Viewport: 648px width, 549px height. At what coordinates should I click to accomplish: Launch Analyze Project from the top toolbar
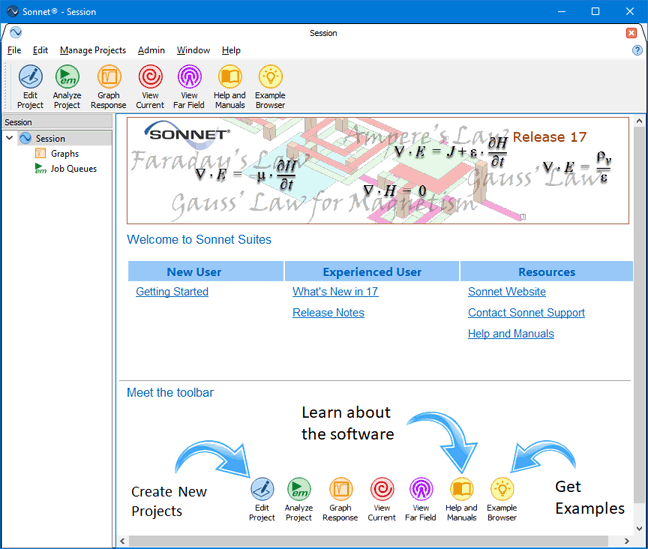click(67, 86)
